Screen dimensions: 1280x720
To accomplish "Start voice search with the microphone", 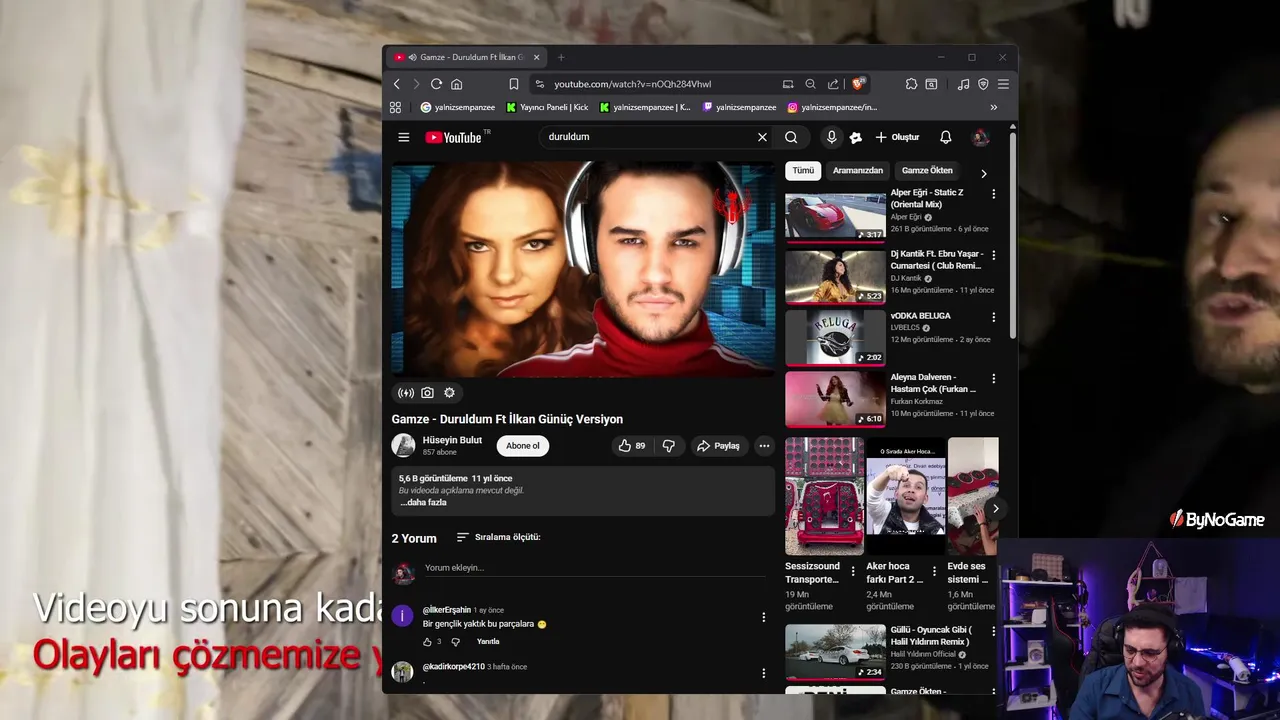I will [831, 137].
